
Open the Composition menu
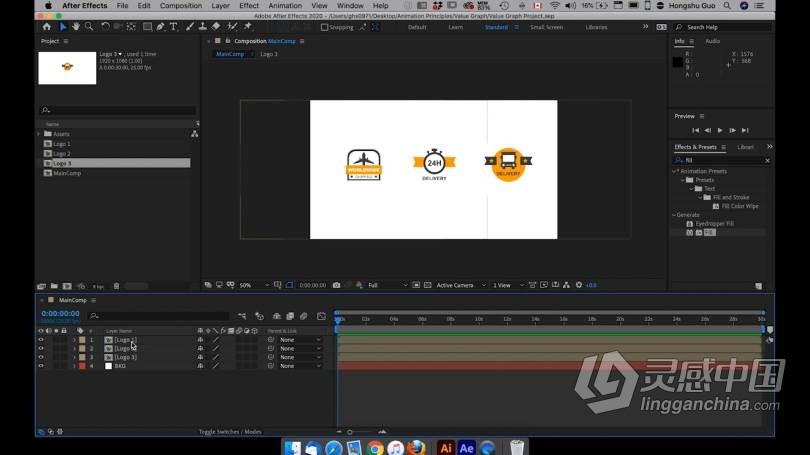181,6
